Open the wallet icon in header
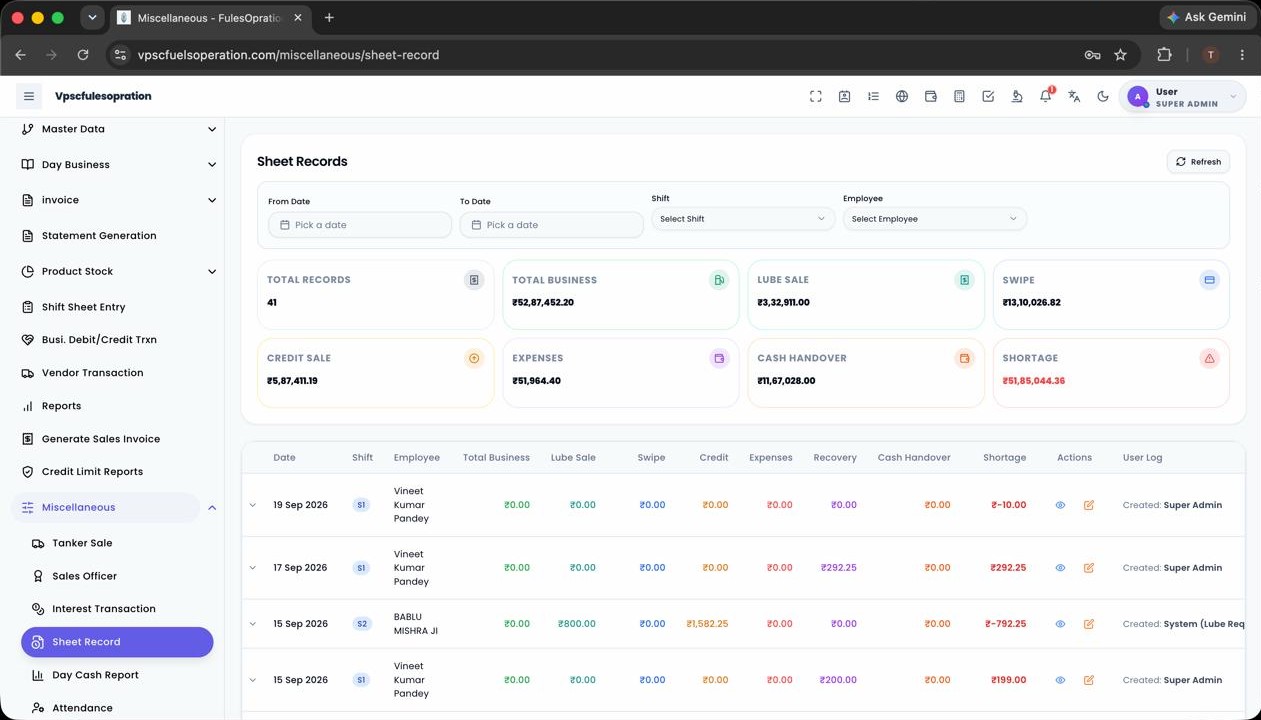This screenshot has width=1261, height=720. click(931, 96)
